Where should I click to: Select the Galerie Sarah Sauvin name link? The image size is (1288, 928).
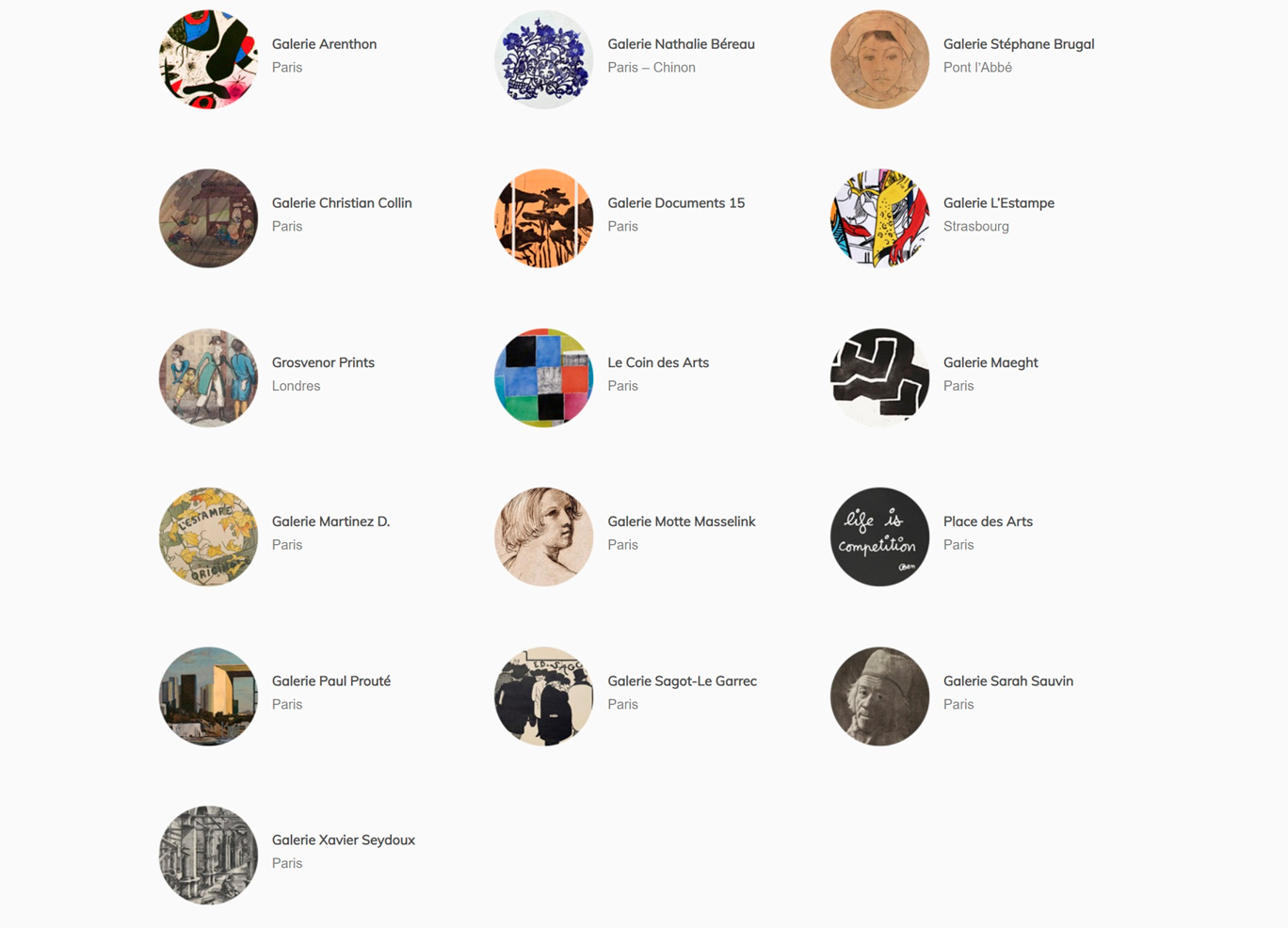coord(1008,680)
